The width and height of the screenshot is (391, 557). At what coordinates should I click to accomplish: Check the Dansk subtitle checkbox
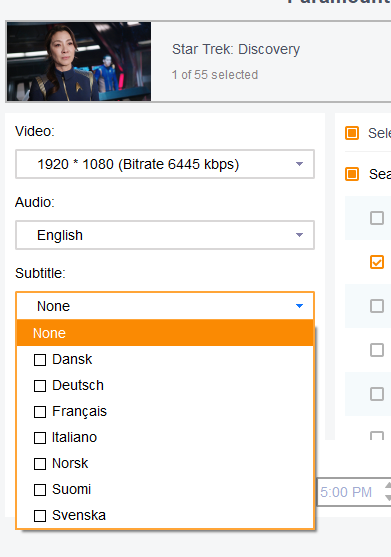[40, 360]
